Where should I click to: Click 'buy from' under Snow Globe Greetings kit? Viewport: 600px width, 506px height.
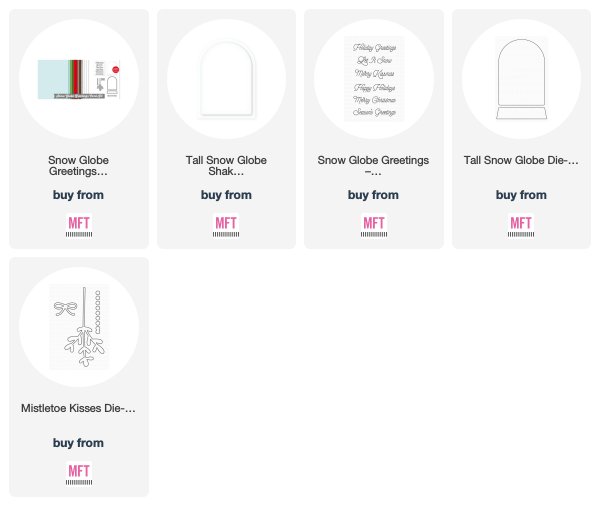(78, 195)
